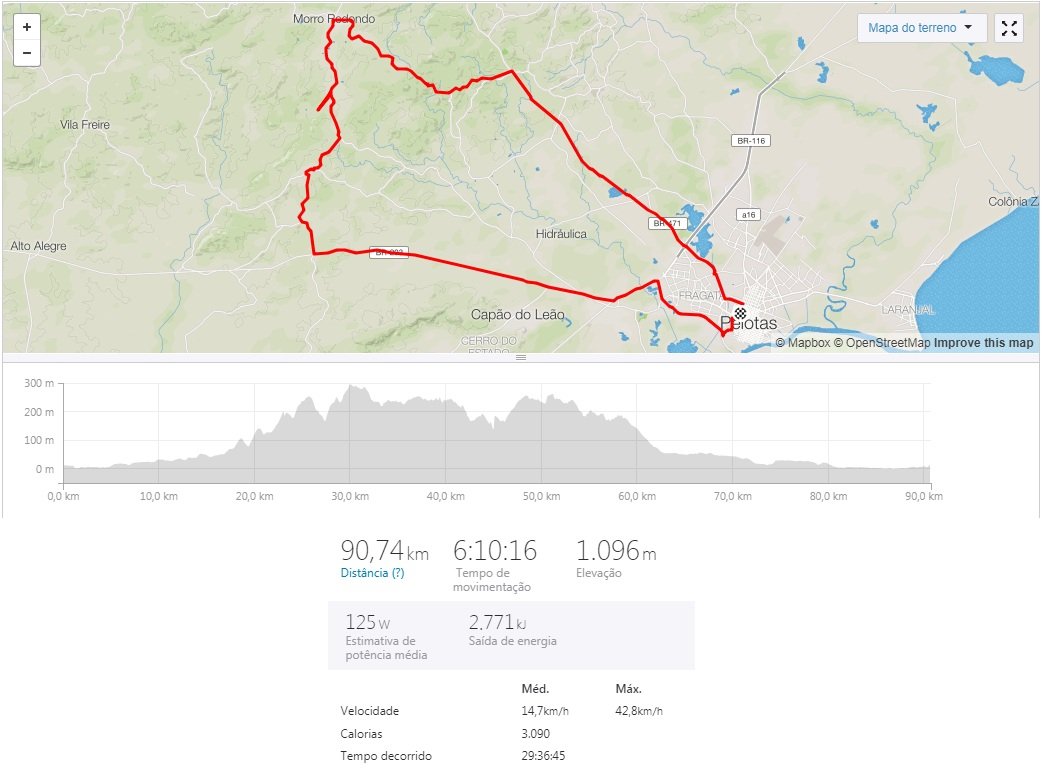Click the Morro Redondo map label

tap(334, 19)
